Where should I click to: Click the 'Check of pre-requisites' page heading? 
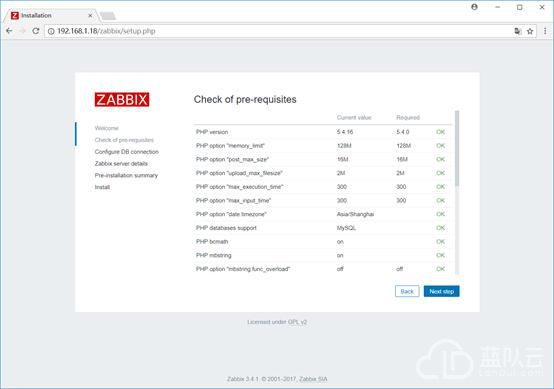coord(245,100)
